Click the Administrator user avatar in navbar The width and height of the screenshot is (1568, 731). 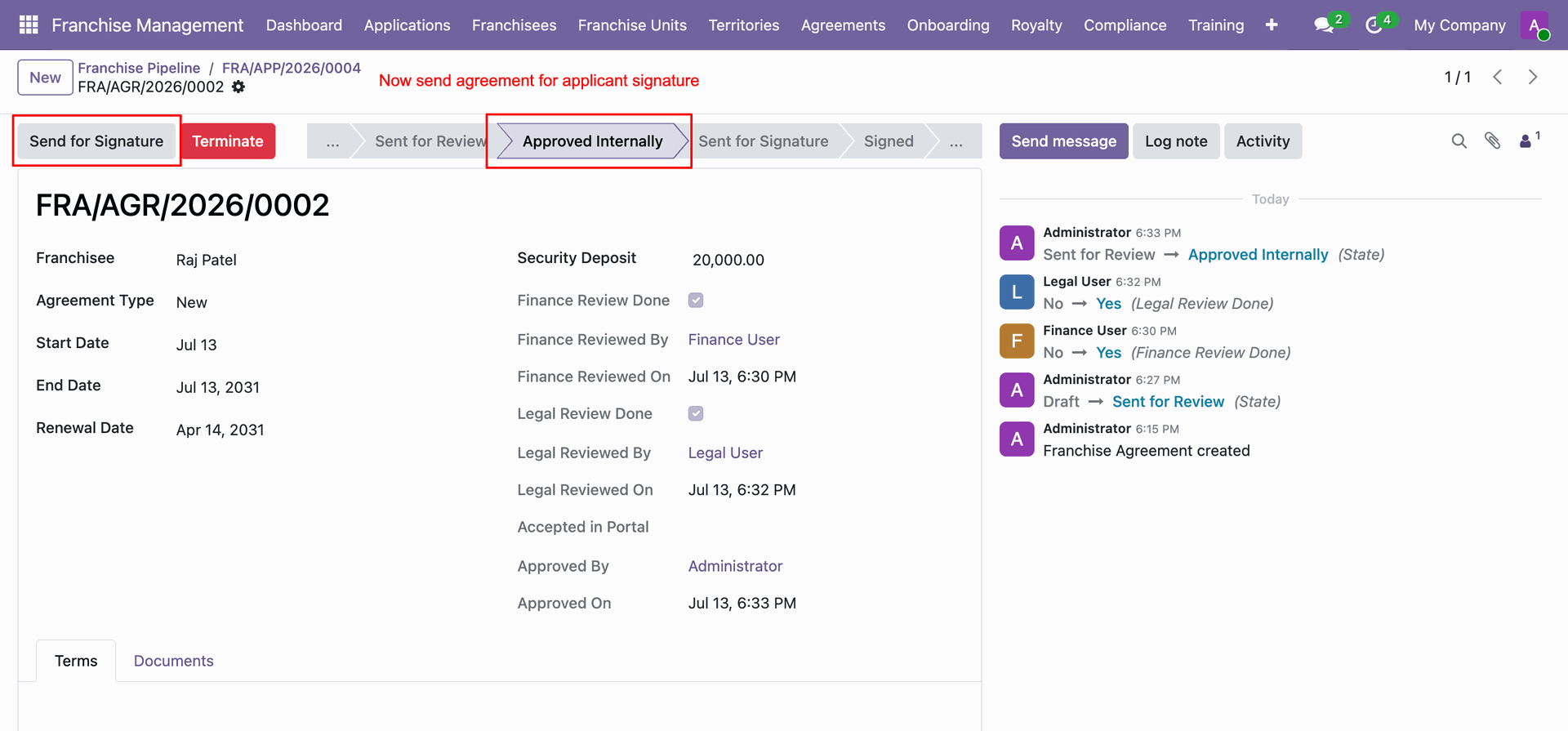pyautogui.click(x=1535, y=25)
